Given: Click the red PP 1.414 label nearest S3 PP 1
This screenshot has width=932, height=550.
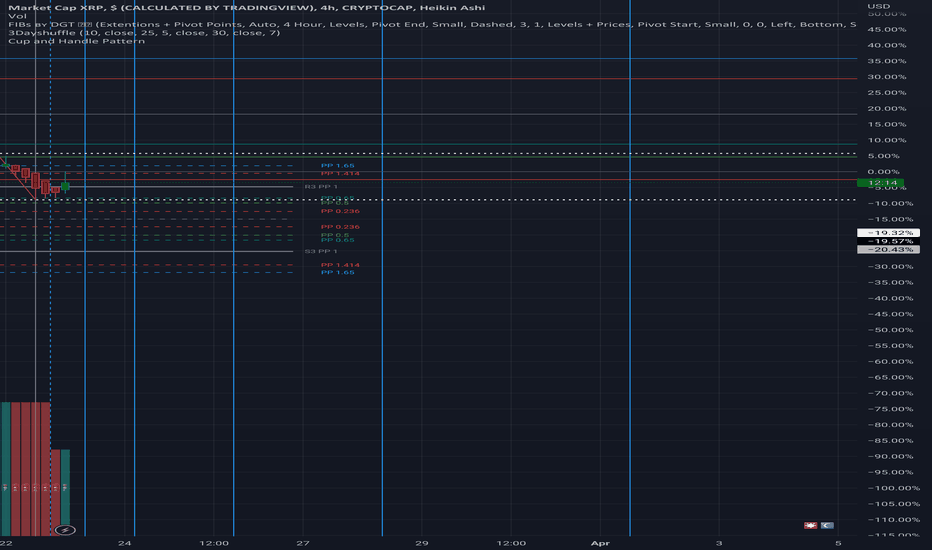Looking at the screenshot, I should (340, 265).
